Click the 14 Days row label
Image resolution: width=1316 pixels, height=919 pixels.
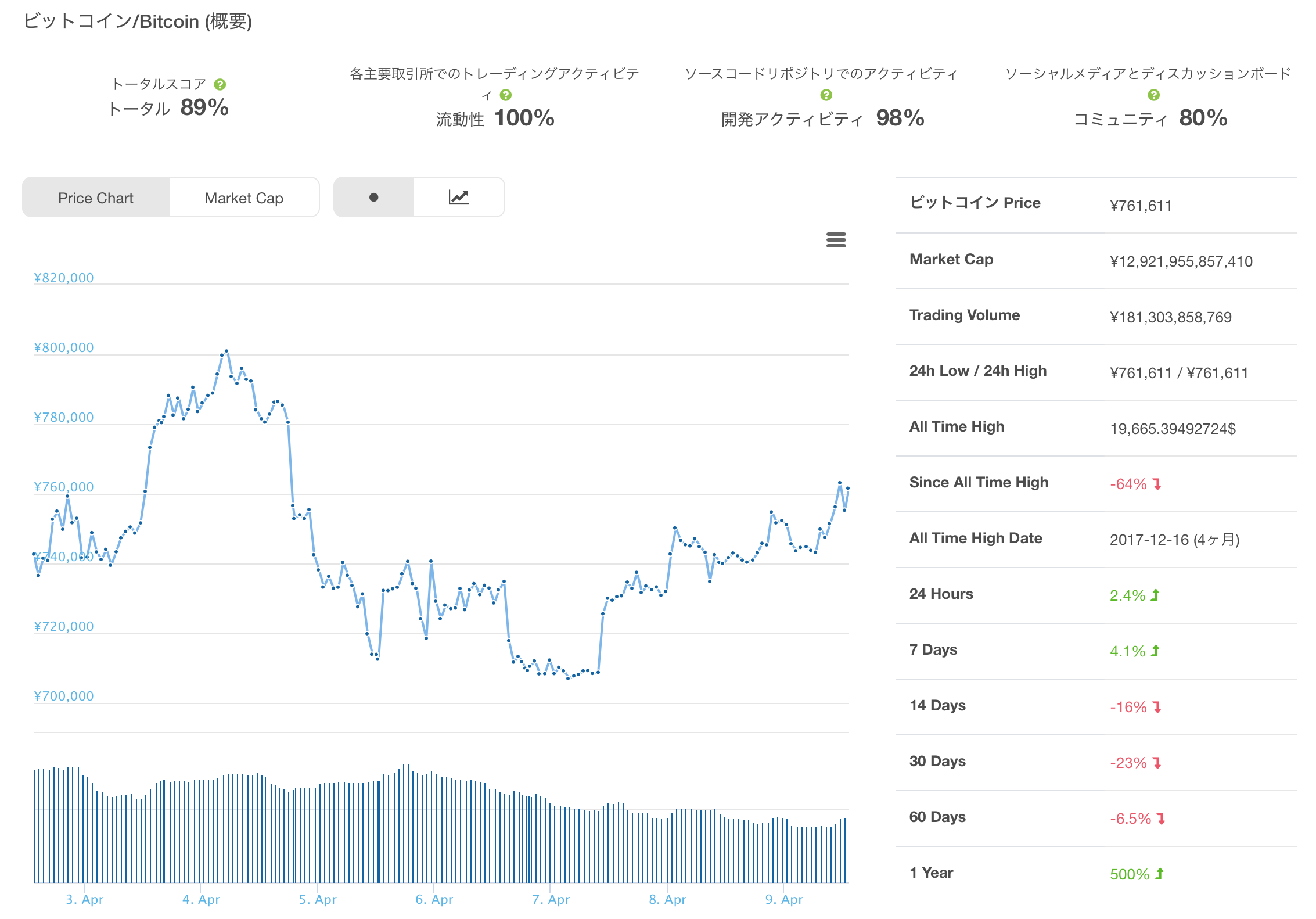point(937,705)
